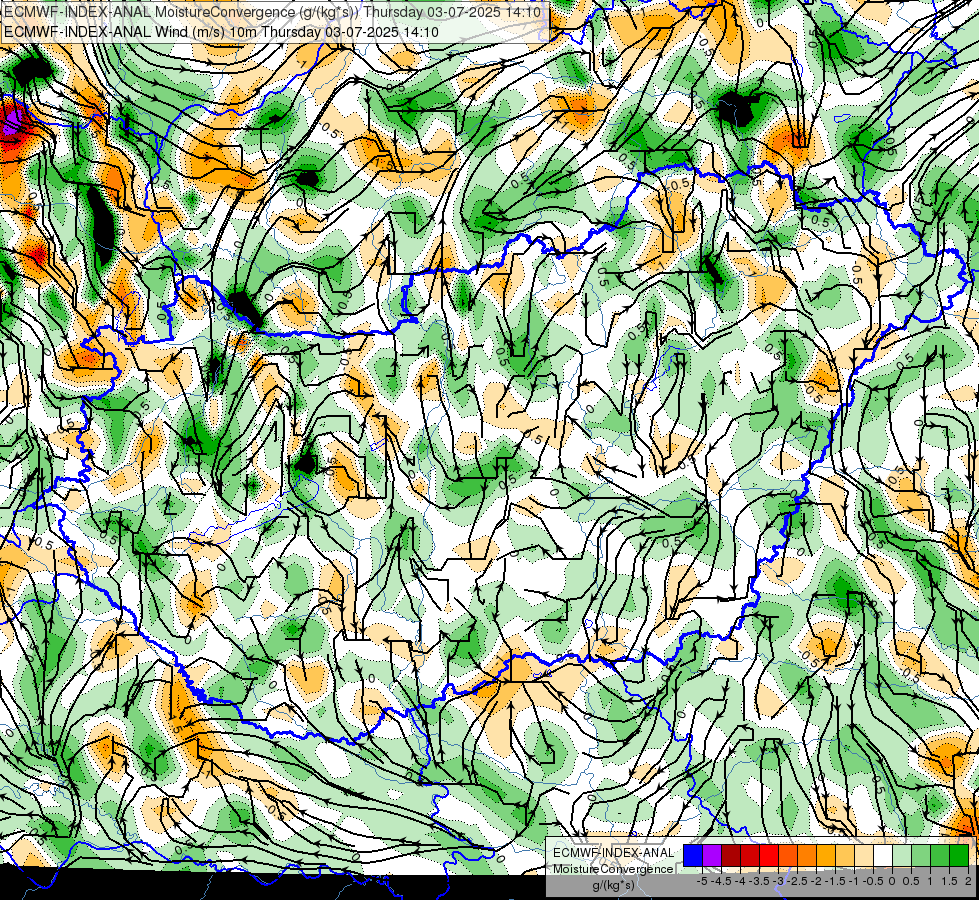
Task: Click the legend's g/(kg*s) unit label
Action: [613, 886]
